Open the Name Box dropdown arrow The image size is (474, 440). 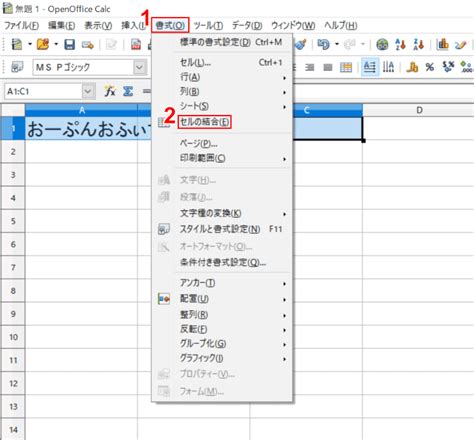pos(88,91)
